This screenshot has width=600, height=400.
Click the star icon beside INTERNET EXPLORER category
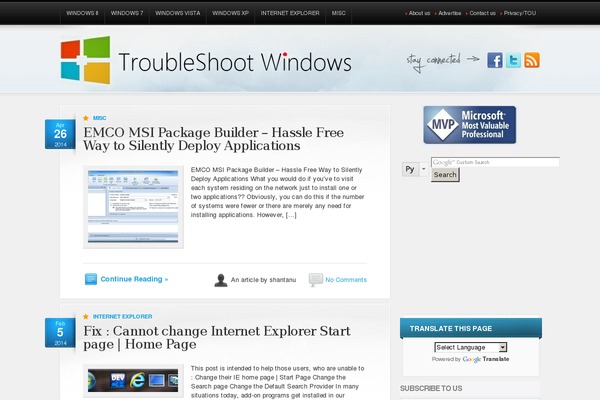coord(86,317)
